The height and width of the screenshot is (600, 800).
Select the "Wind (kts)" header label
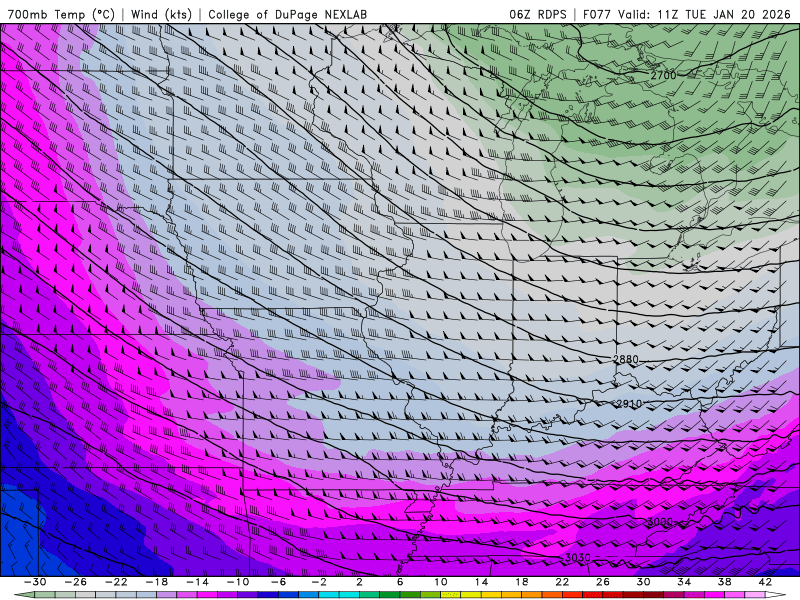(161, 14)
